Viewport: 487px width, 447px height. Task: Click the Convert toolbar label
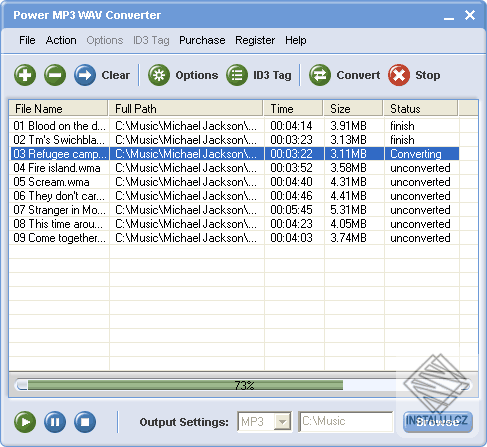(358, 75)
